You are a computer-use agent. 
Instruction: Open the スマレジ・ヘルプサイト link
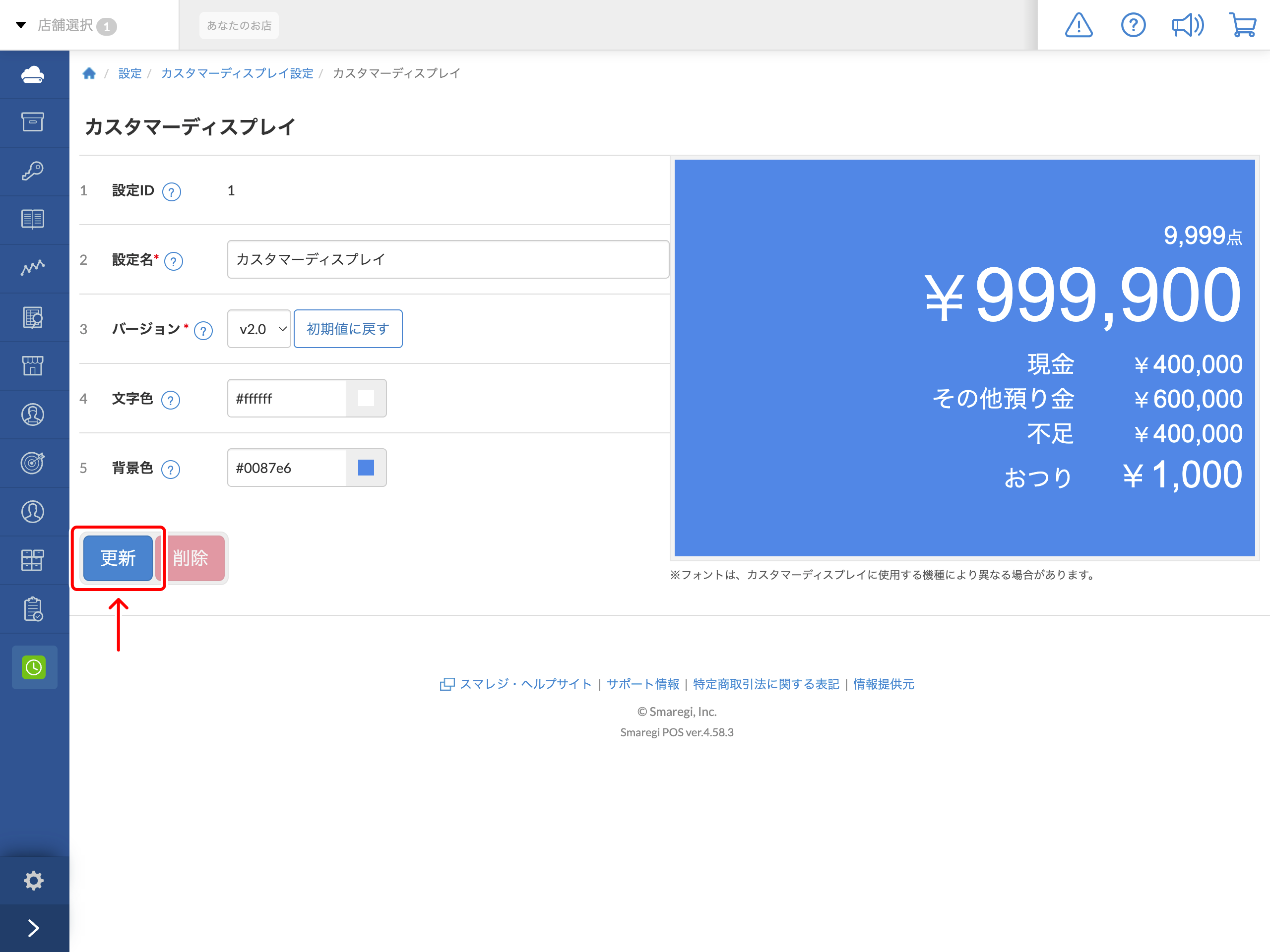(526, 683)
